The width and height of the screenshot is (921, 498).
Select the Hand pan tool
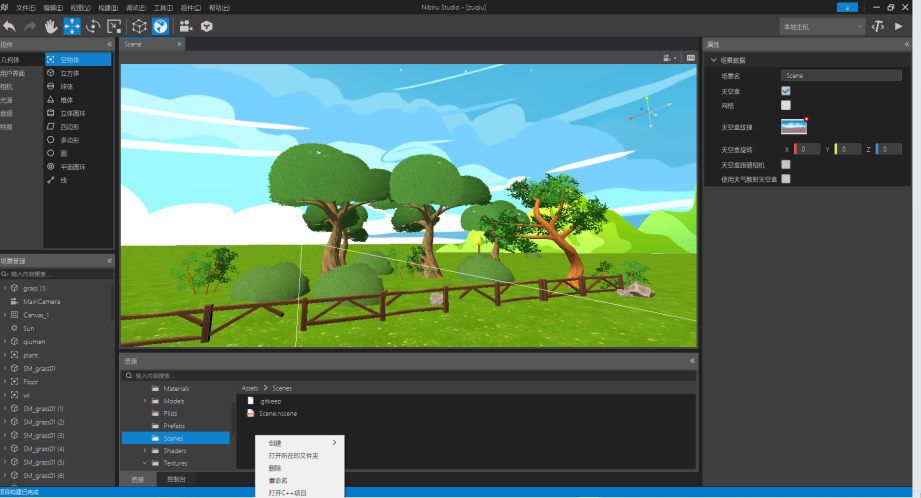50,26
